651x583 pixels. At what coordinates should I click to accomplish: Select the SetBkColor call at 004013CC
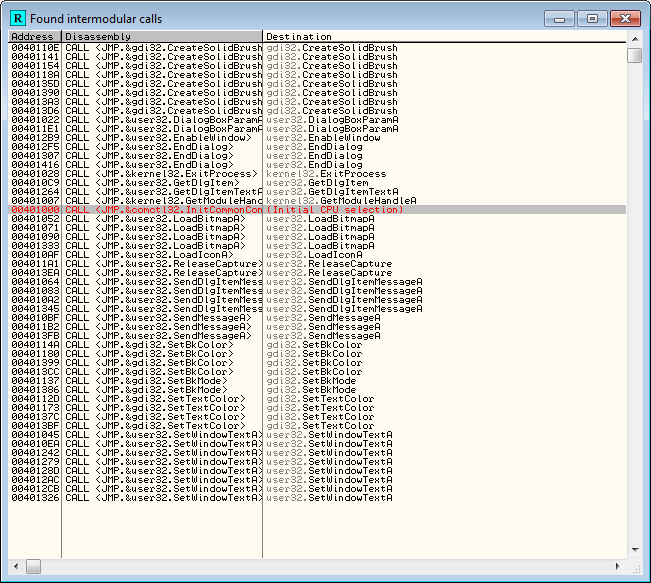coord(317,372)
